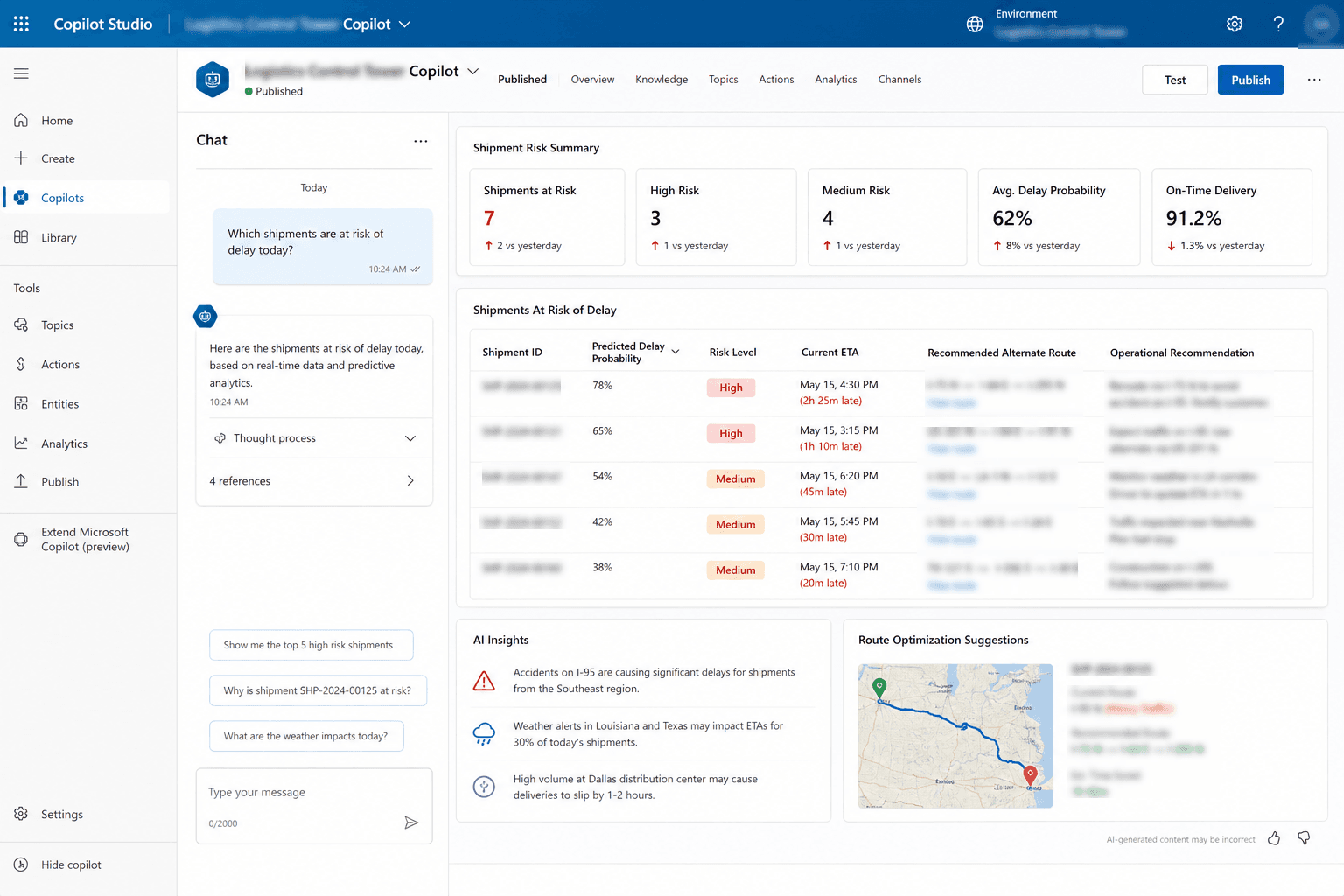The height and width of the screenshot is (896, 1344).
Task: Click the '42%' delay probability cell
Action: coord(602,521)
